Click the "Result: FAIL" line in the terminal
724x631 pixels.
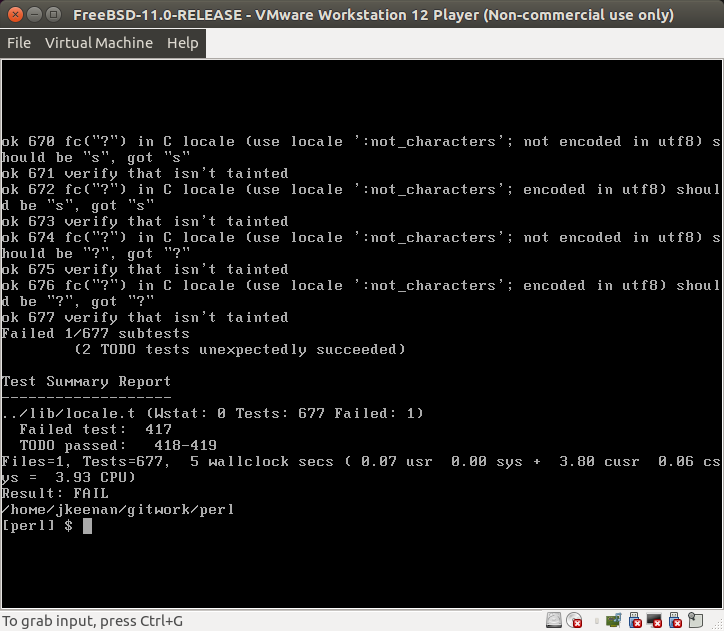(55, 493)
